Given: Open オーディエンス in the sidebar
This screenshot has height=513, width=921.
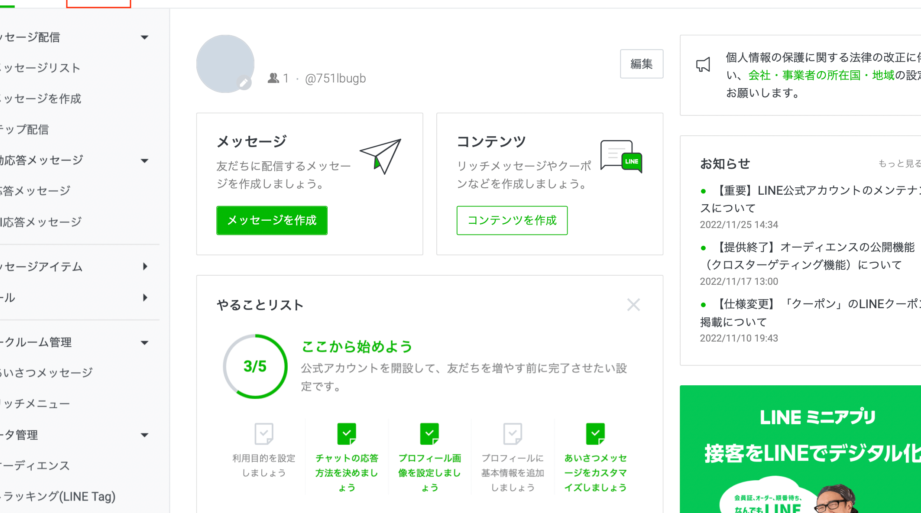Looking at the screenshot, I should (x=35, y=466).
